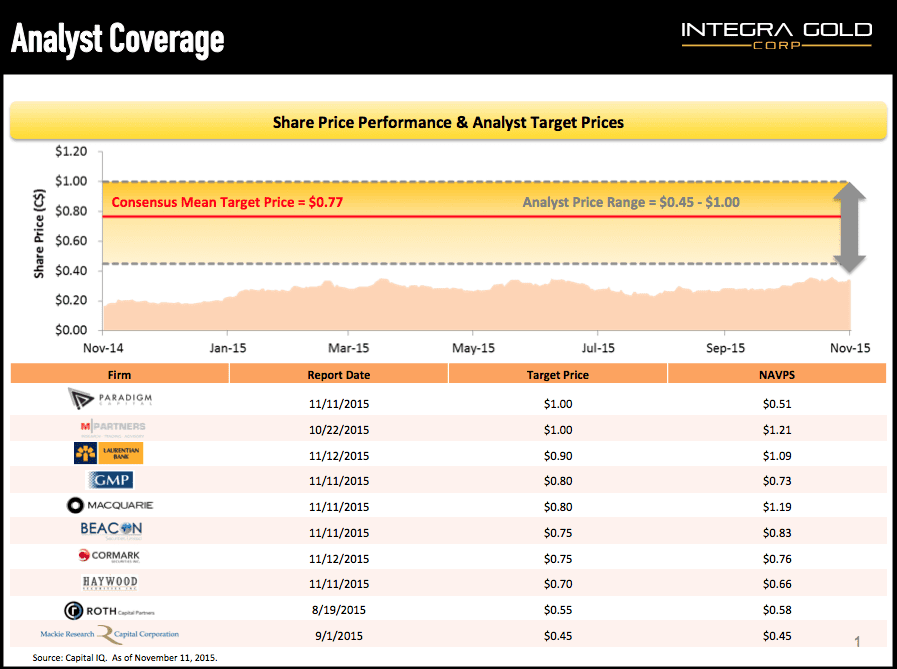Click the Beacon Securities logo

111,531
